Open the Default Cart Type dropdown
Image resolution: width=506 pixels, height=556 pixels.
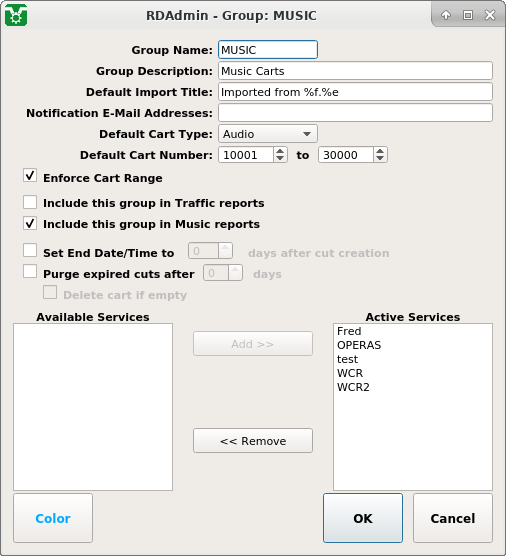coord(268,134)
